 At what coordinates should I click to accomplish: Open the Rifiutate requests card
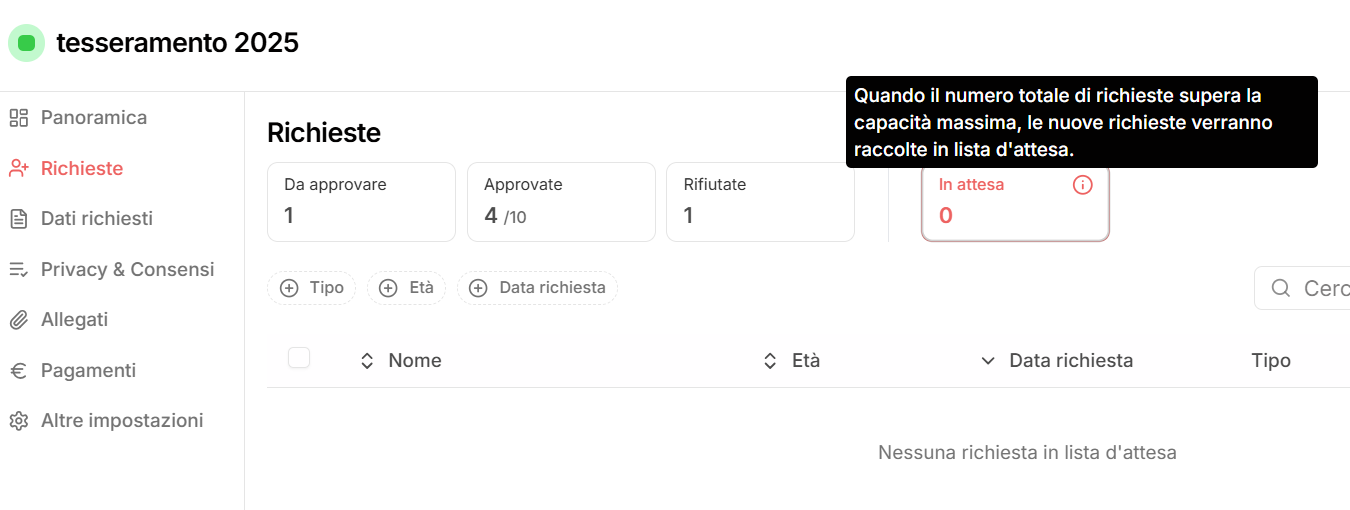tap(760, 202)
